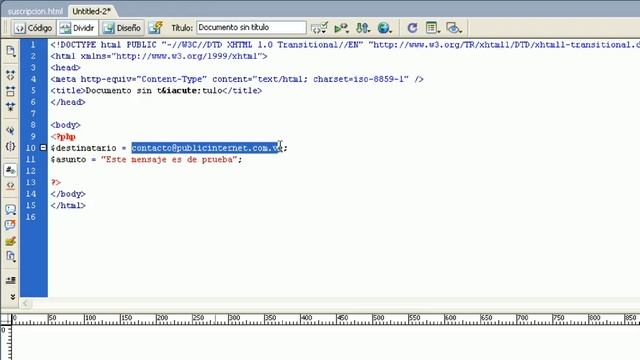Toggle Highlight Invalid HTML icon
640x360 pixels.
click(x=11, y=186)
